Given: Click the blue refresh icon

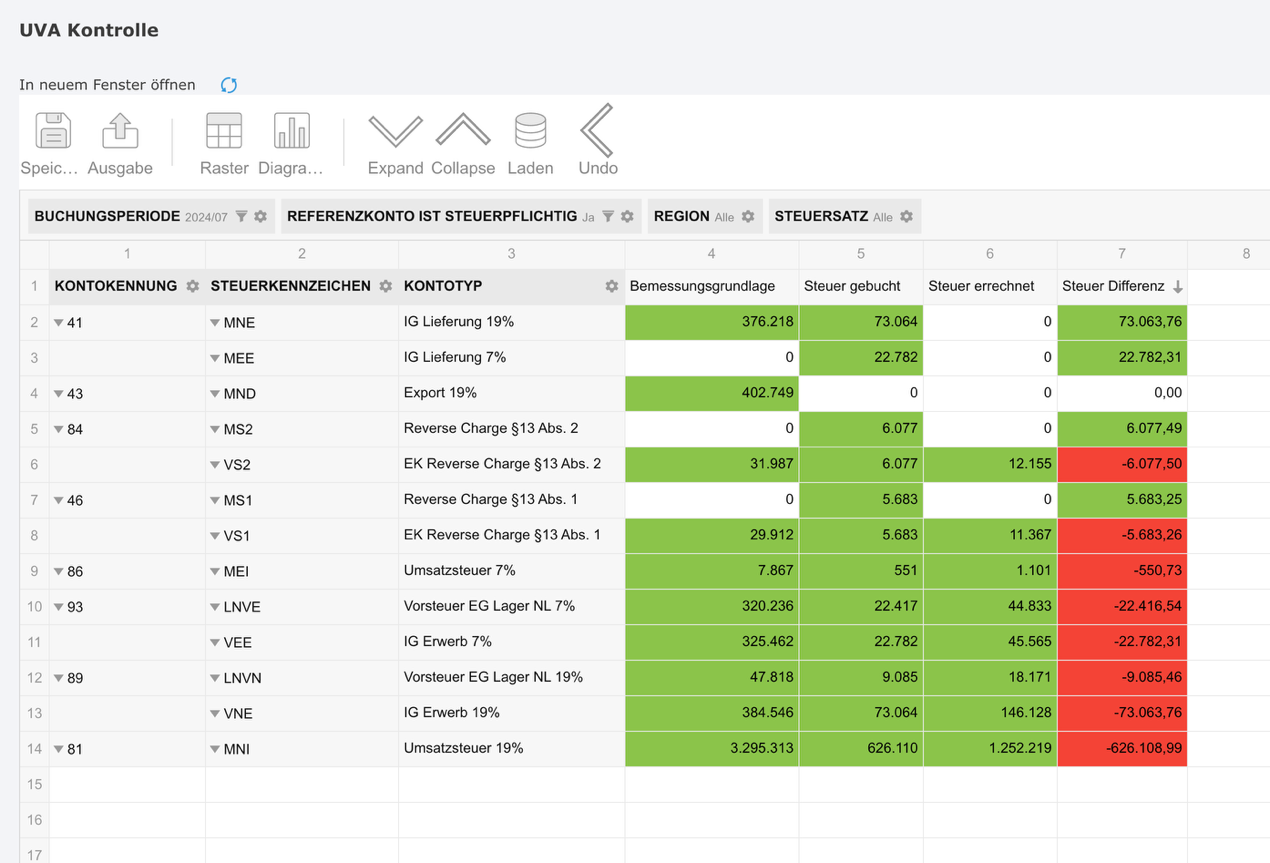Looking at the screenshot, I should [x=229, y=85].
